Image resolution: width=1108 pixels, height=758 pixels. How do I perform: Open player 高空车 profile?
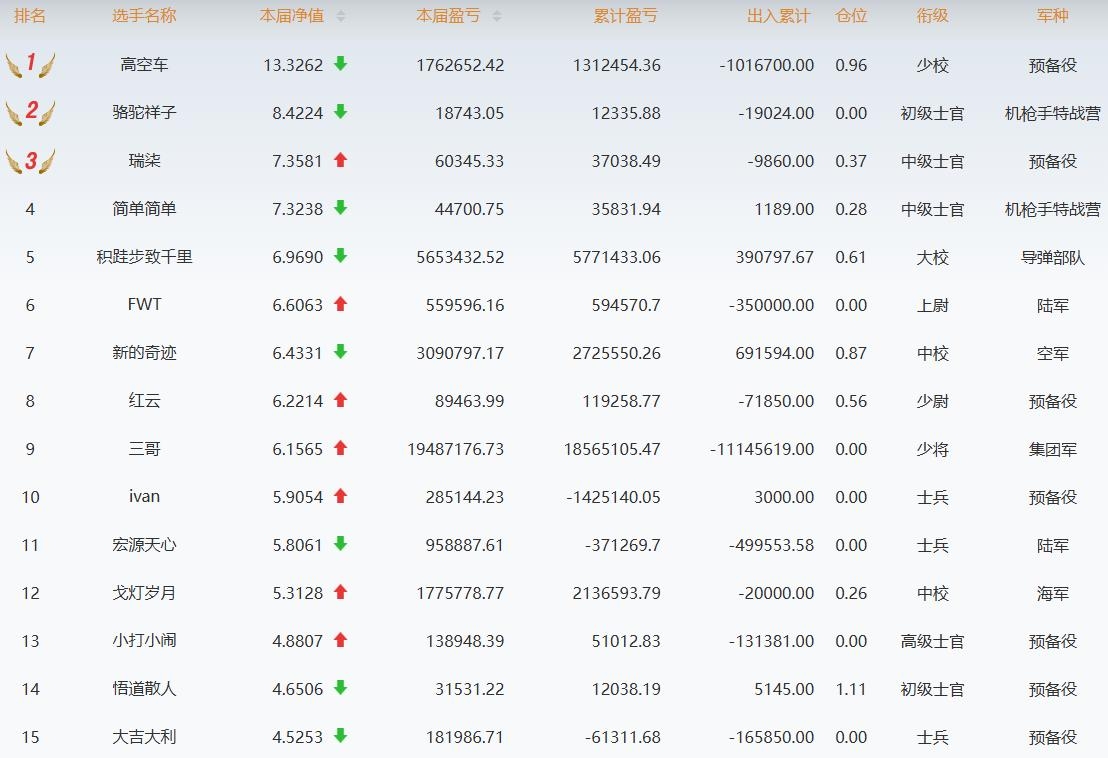click(x=144, y=65)
